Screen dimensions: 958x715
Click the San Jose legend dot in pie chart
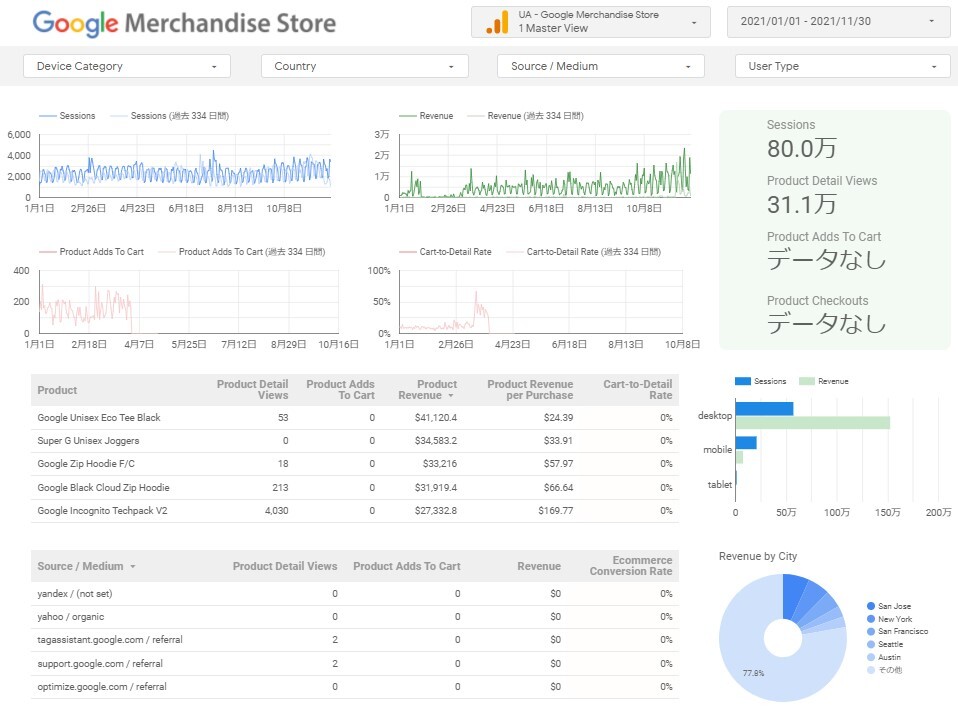point(870,606)
